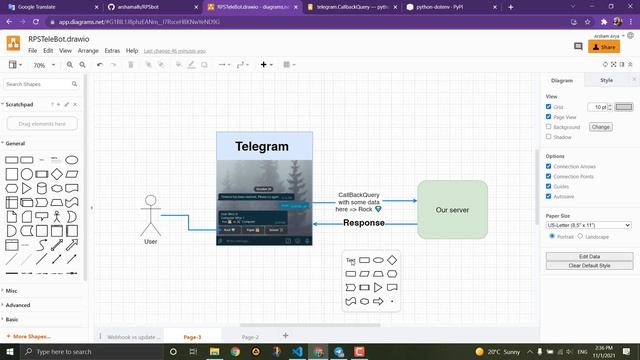Open the insert plus dropdown
The image size is (640, 360).
[266, 64]
